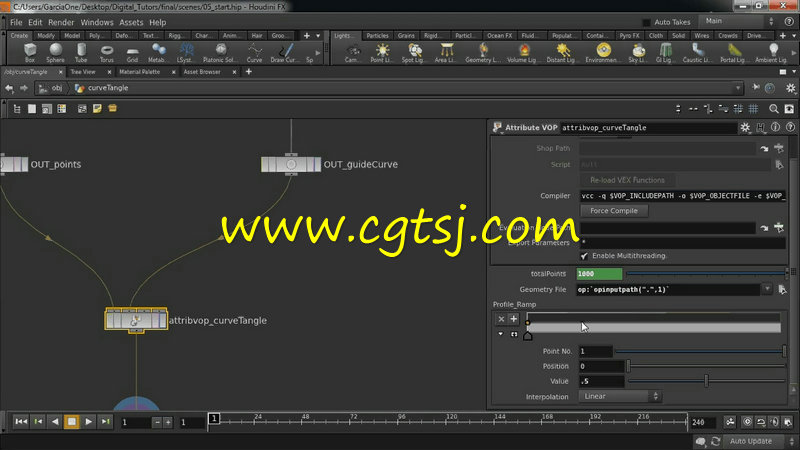Add a Caustic Light
The image size is (800, 450).
697,53
